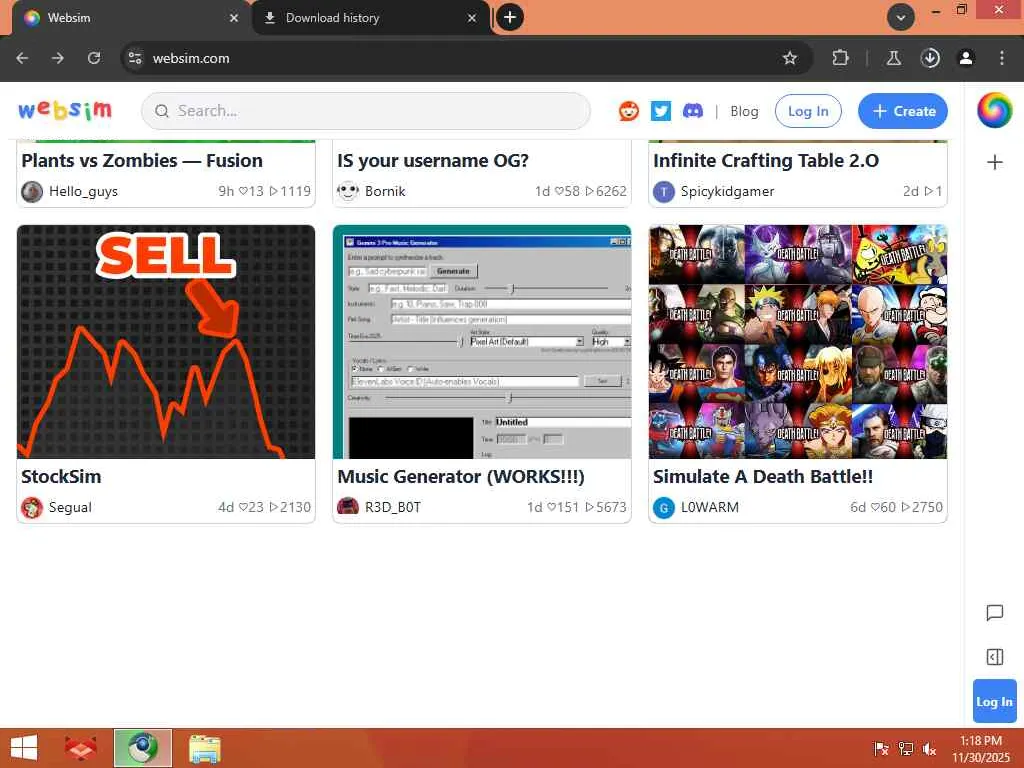Bookmark this page with star icon
Screen dimensions: 1024x768
[x=790, y=58]
